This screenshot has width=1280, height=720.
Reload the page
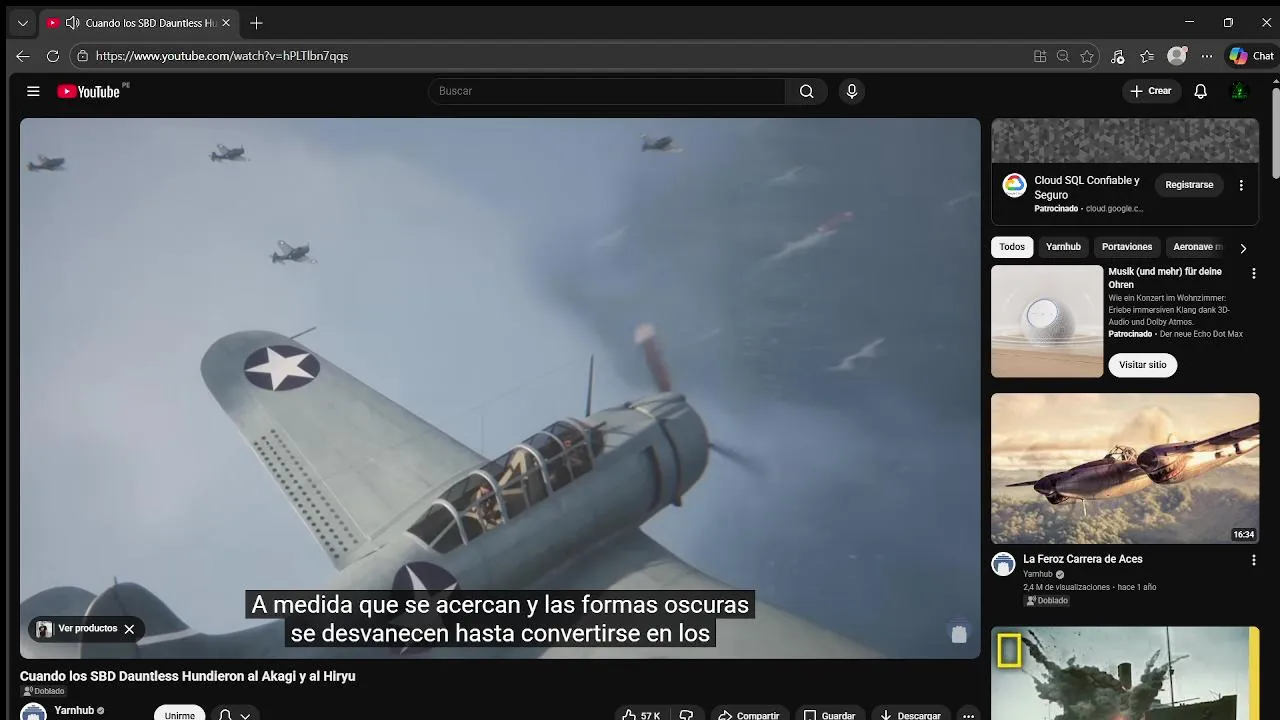point(53,56)
